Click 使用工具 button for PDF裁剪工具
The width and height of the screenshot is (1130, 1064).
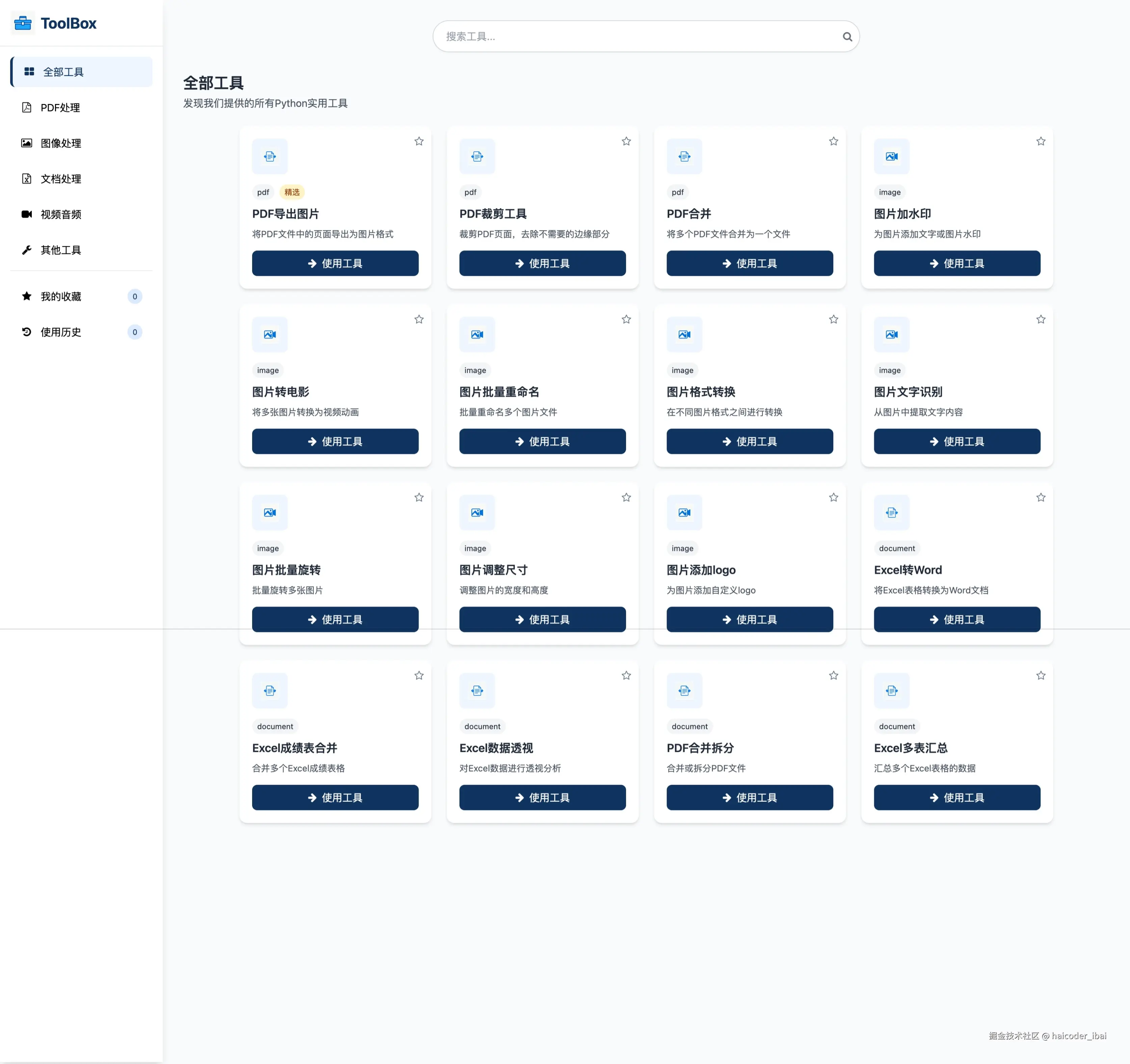(x=542, y=264)
